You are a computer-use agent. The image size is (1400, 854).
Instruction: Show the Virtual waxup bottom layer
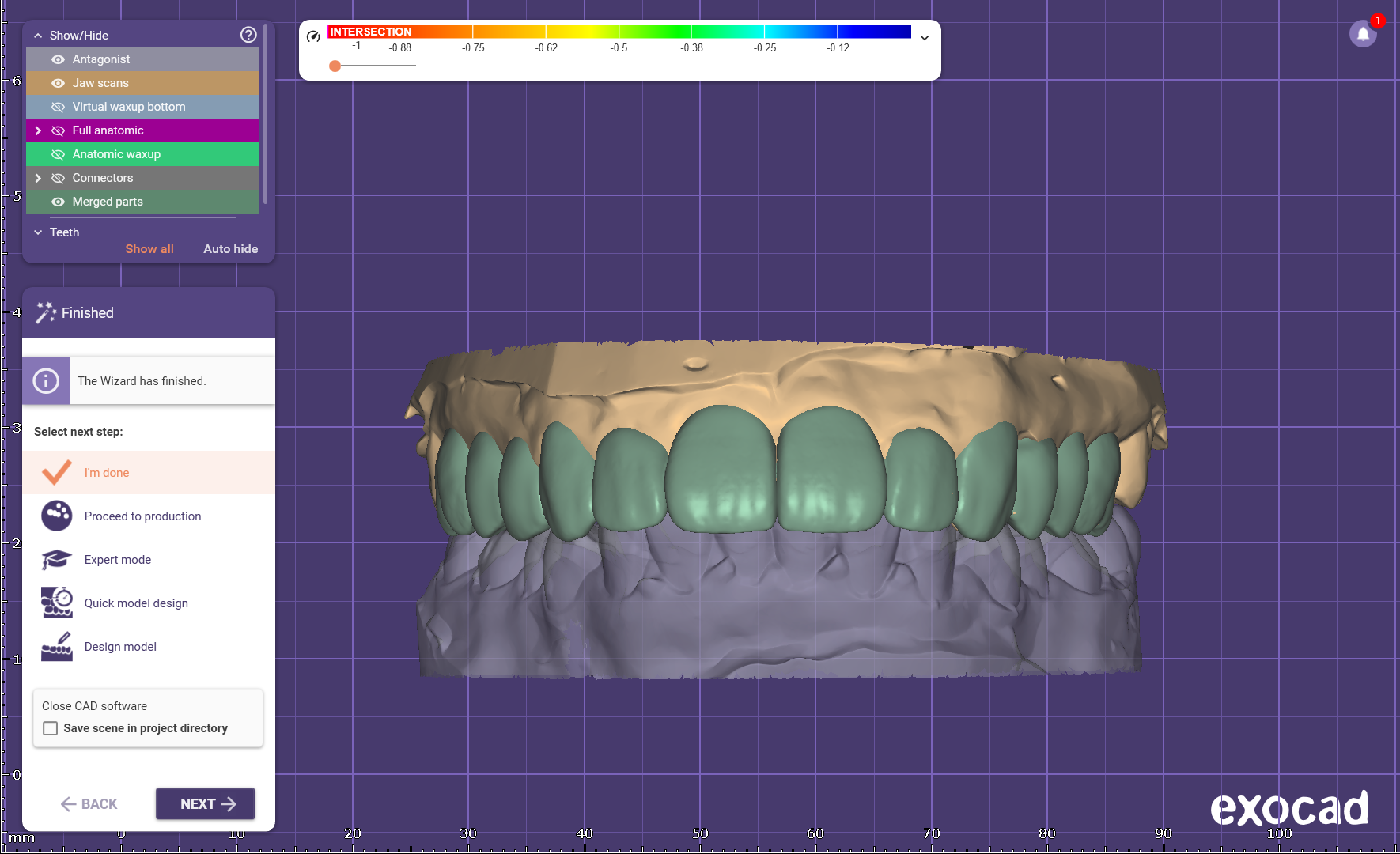pos(58,107)
